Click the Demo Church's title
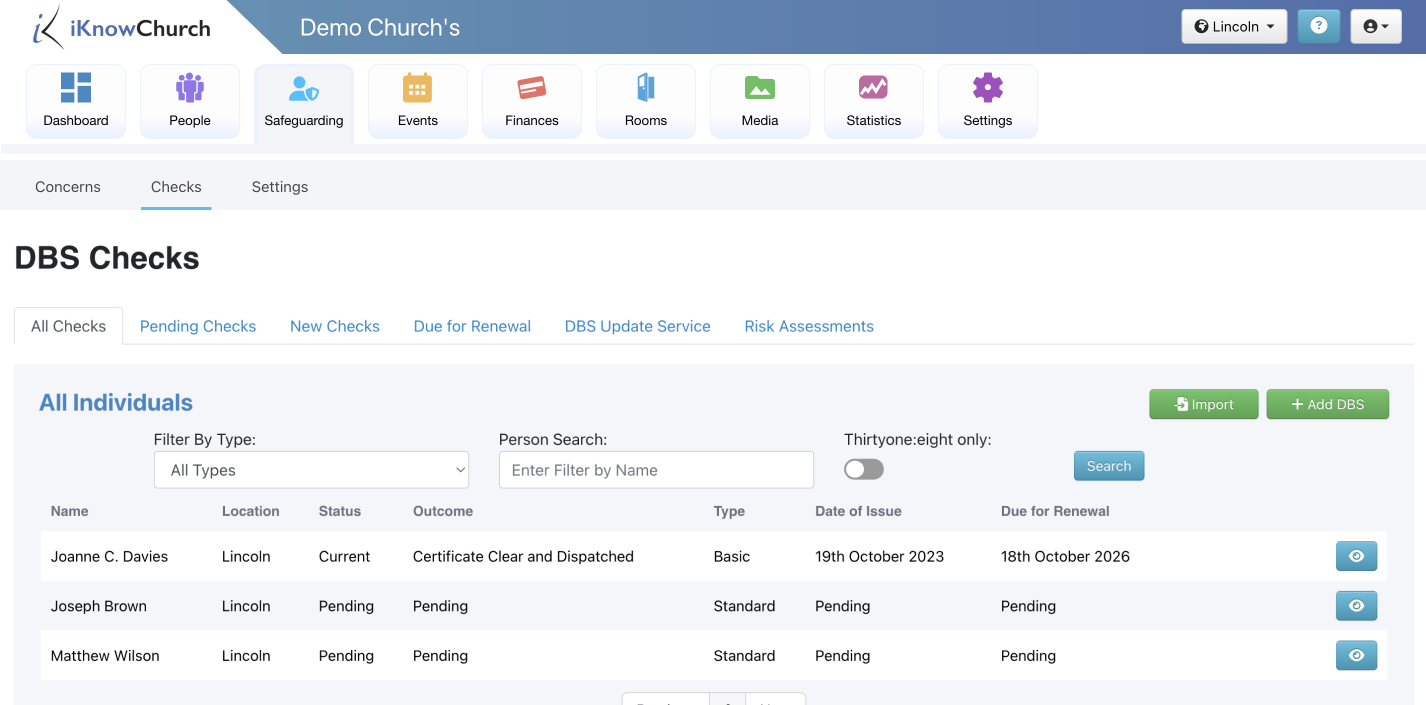Viewport: 1426px width, 705px height. tap(380, 27)
